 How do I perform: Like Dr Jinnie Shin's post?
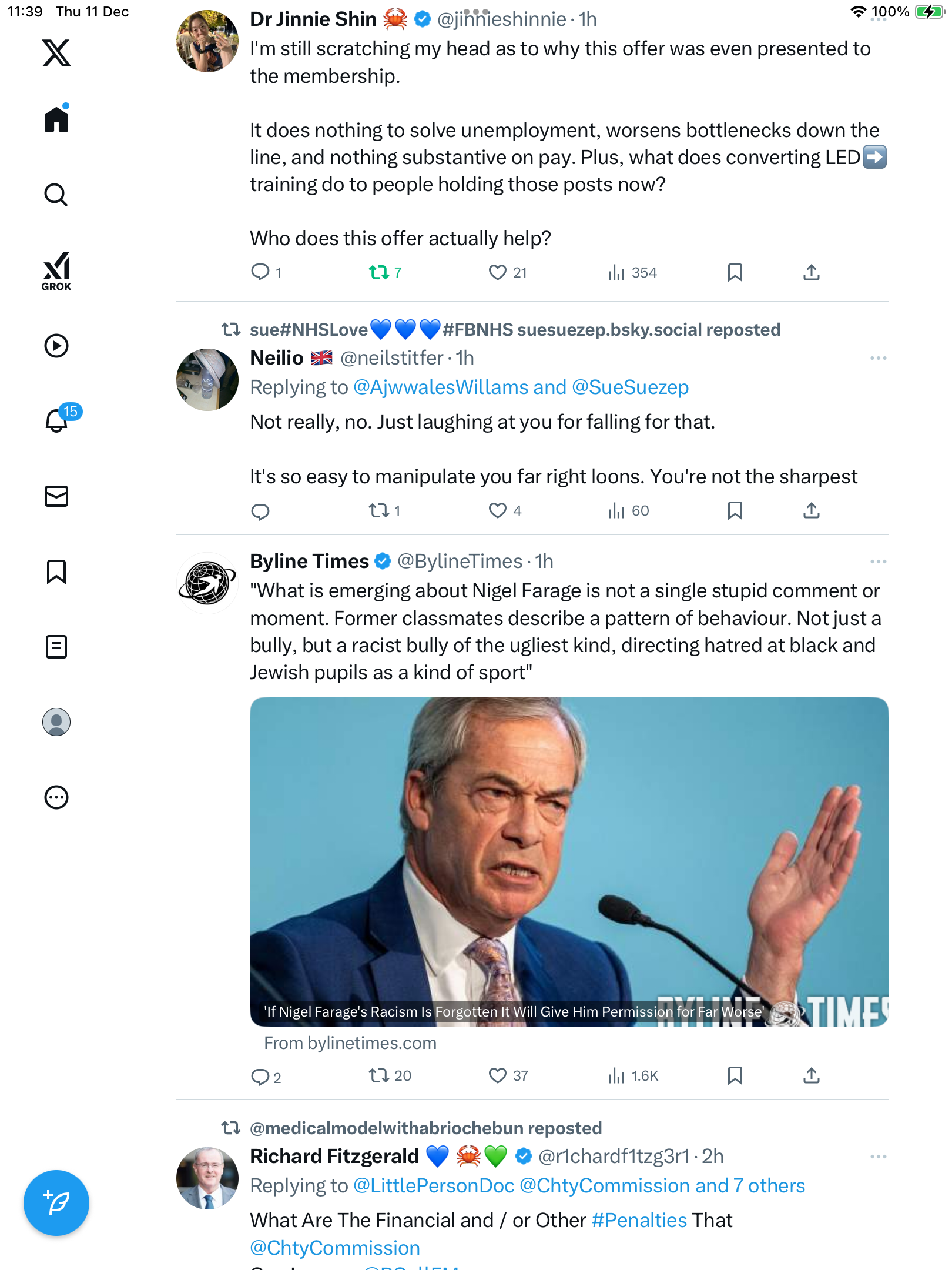(x=497, y=272)
